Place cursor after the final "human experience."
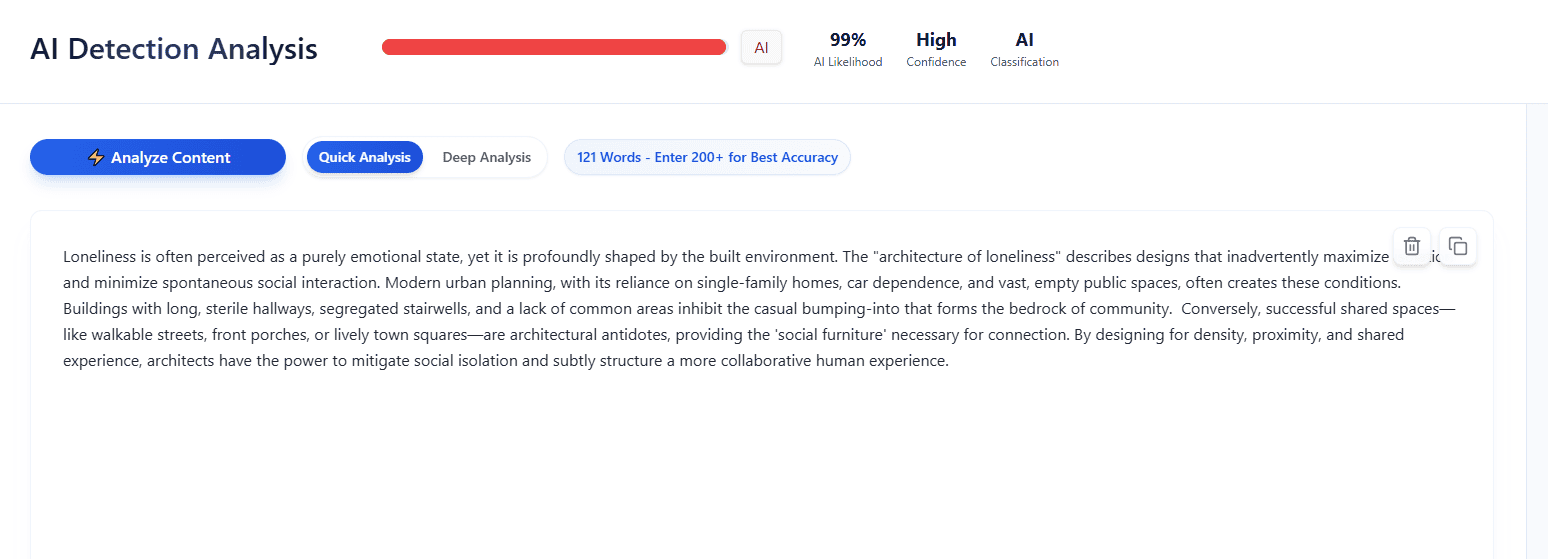1548x559 pixels. pyautogui.click(x=949, y=361)
